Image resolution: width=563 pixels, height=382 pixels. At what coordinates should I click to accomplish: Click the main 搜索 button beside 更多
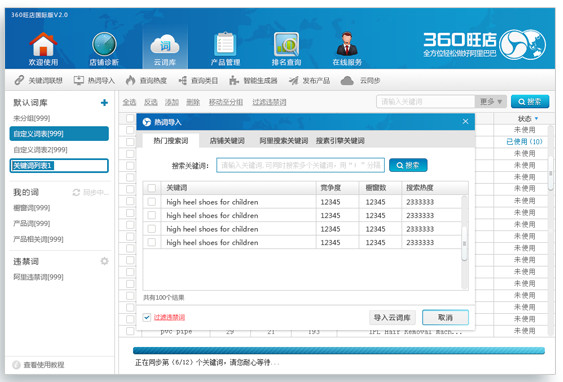tap(530, 102)
